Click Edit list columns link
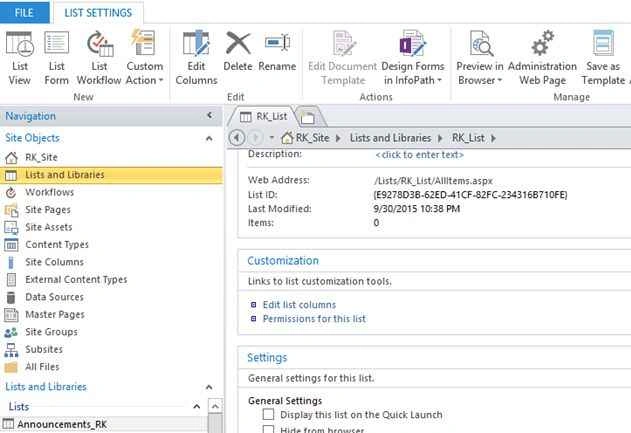The image size is (631, 433). 299,305
